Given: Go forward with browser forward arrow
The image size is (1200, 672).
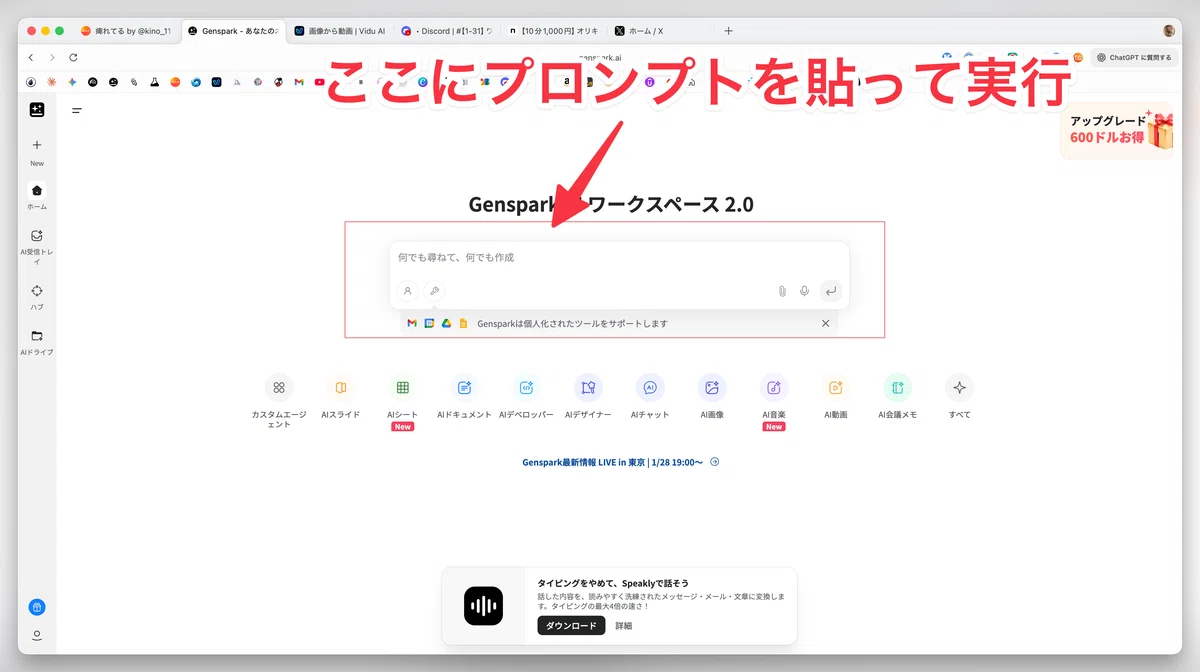Looking at the screenshot, I should [52, 58].
